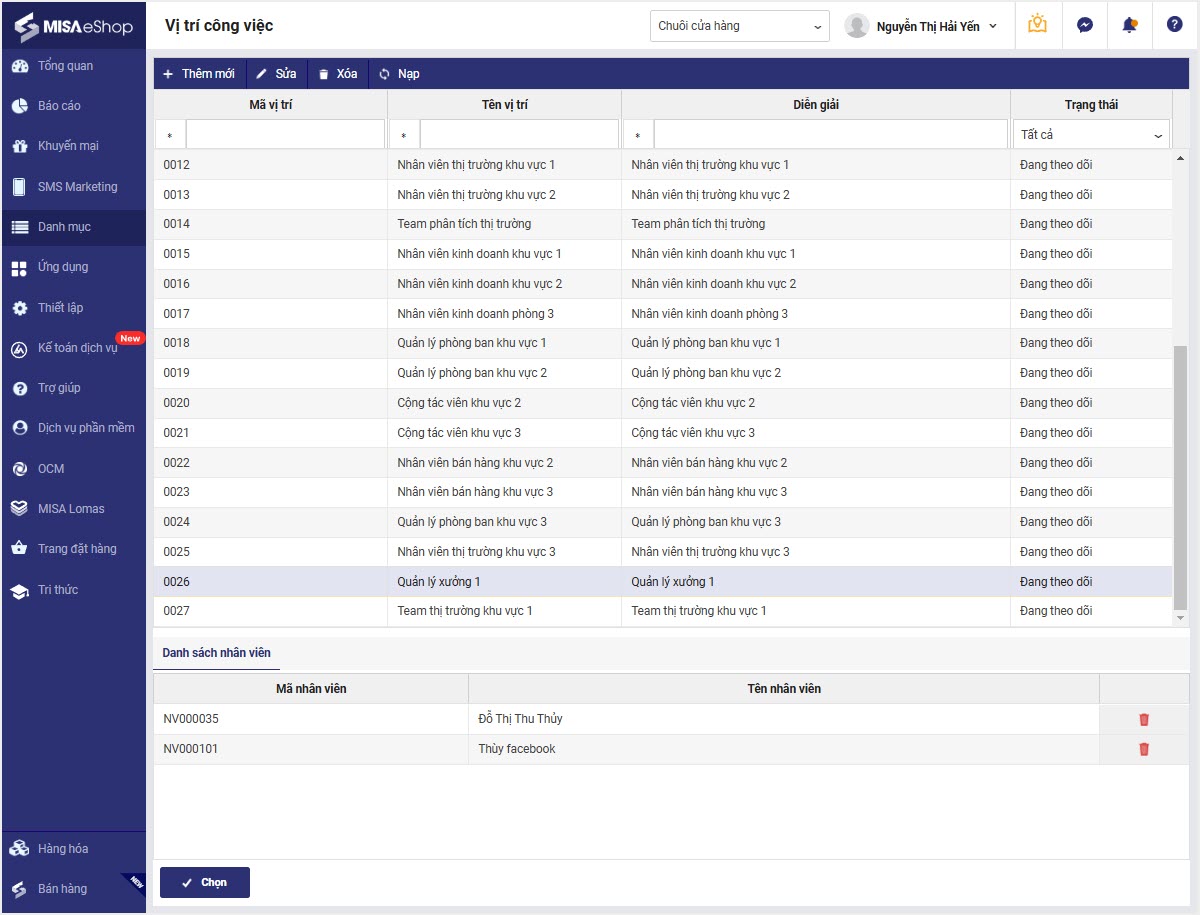Open Dịch vụ phần mềm icon
This screenshot has height=915, width=1200.
click(x=19, y=428)
